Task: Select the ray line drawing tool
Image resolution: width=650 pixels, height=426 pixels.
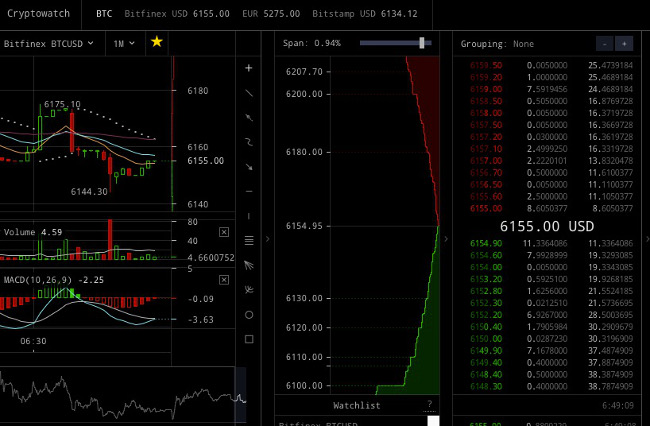Action: [x=249, y=118]
